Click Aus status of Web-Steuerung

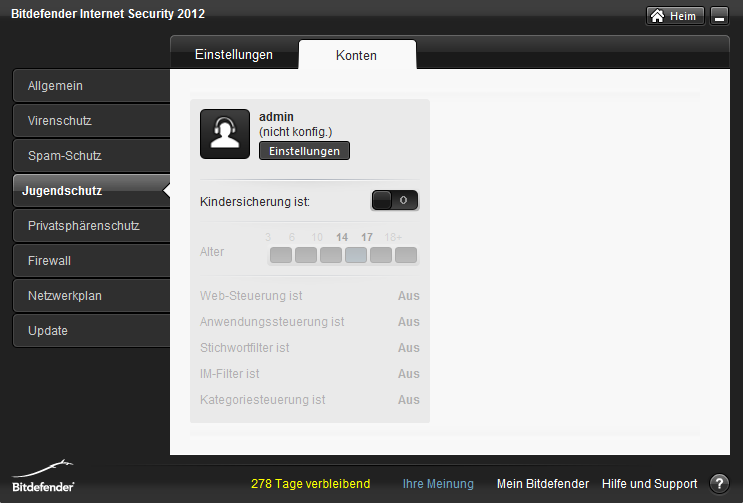pyautogui.click(x=408, y=296)
